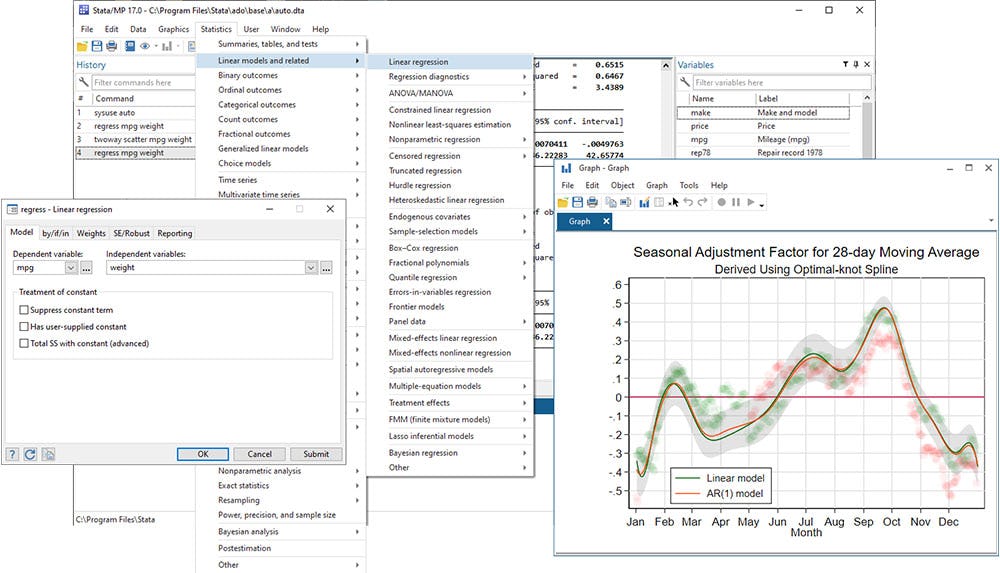Click Submit button in regress dialog
Screen dimensions: 1000x573
point(316,454)
